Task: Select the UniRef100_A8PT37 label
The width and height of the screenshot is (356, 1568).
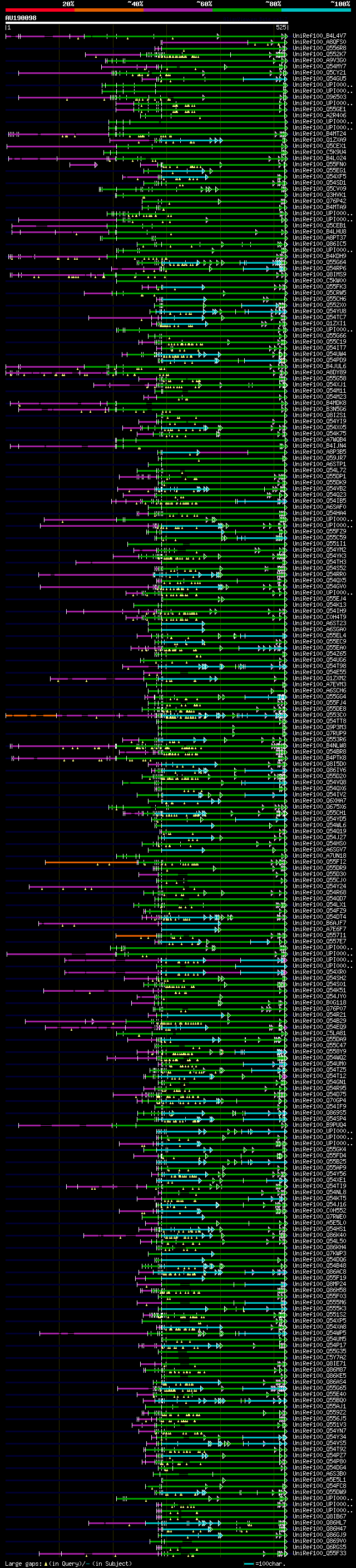Action: tap(319, 238)
